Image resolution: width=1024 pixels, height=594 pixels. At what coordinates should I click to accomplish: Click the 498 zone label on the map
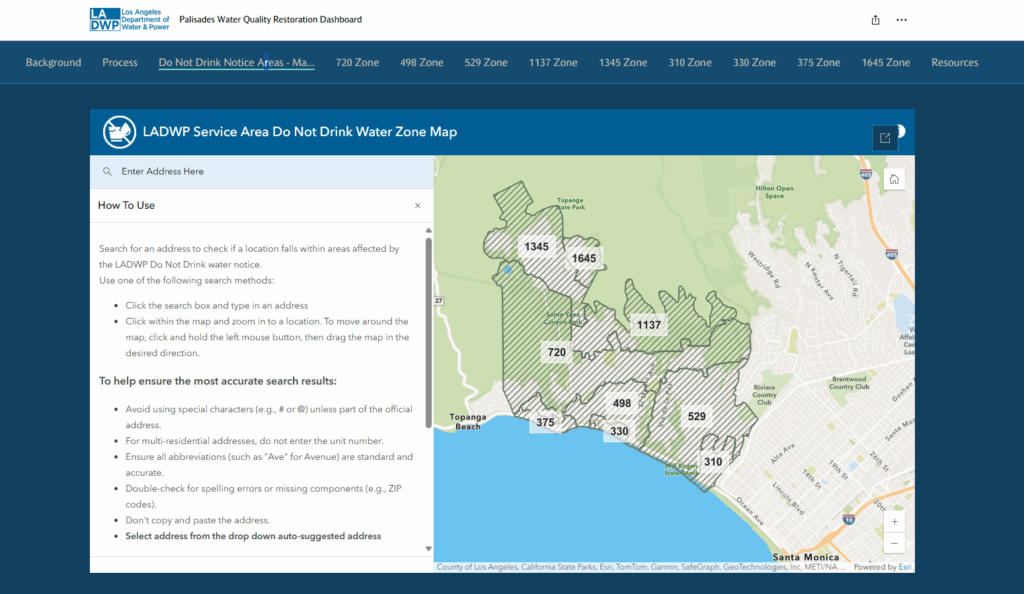tap(623, 402)
